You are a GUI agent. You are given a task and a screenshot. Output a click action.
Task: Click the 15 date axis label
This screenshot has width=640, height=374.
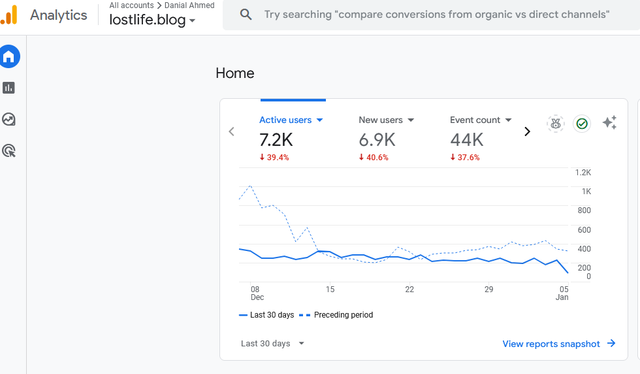330,289
